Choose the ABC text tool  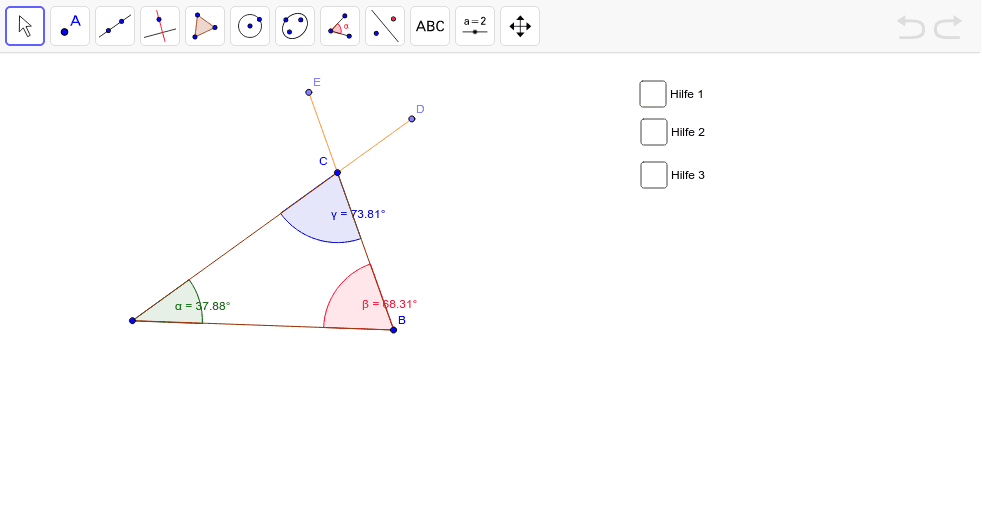[x=430, y=26]
